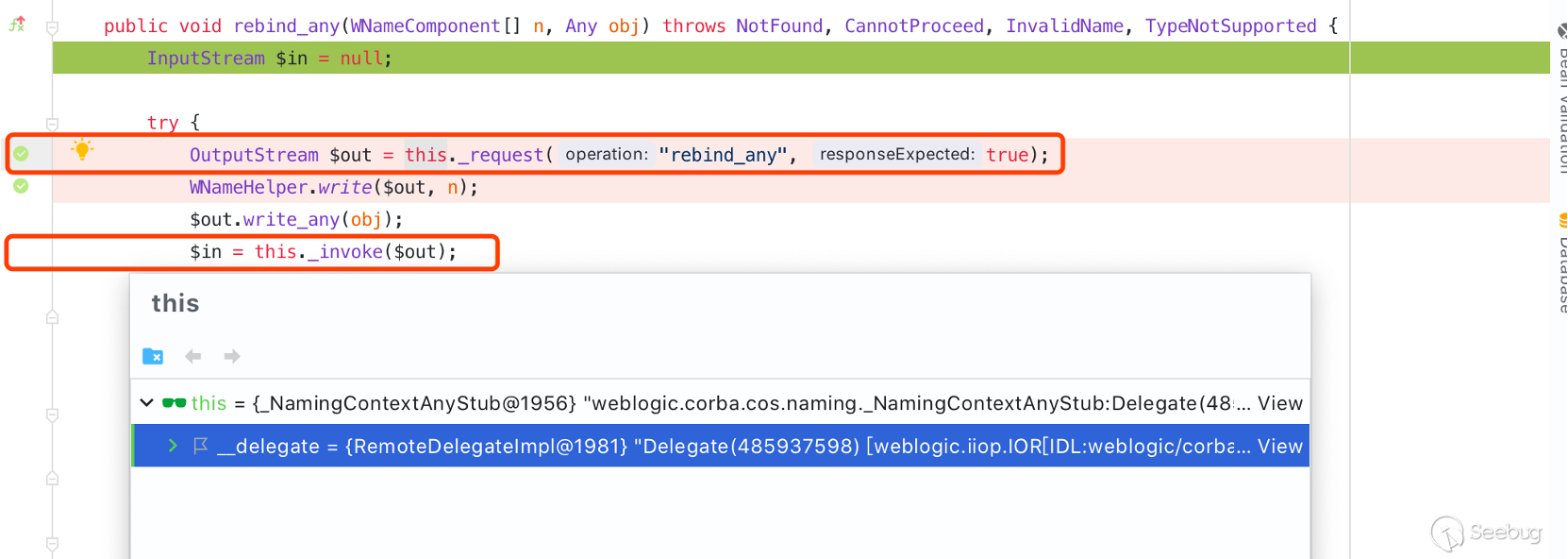Click the glasses watch icon next to this
Image resolution: width=1568 pixels, height=559 pixels.
pos(174,403)
